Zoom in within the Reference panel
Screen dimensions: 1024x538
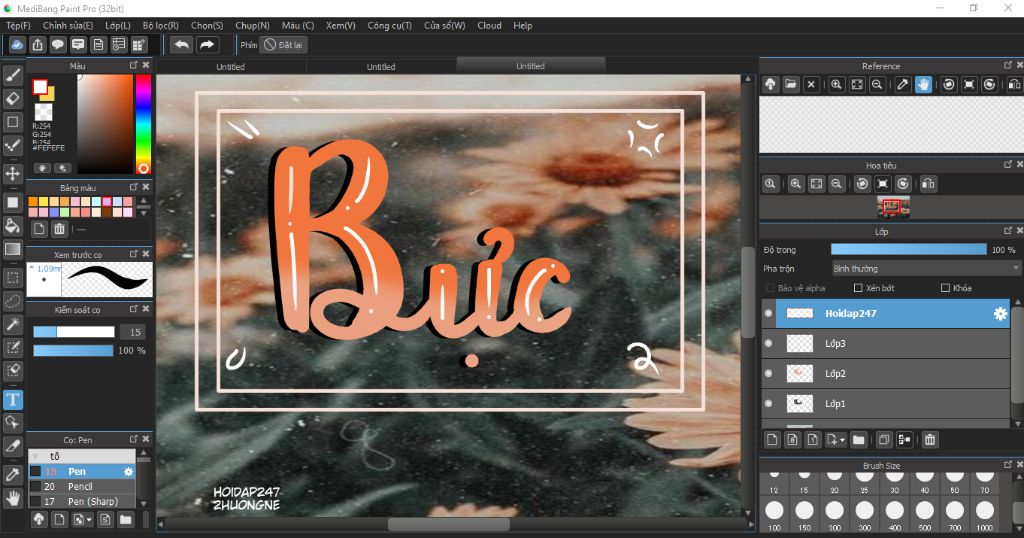[836, 84]
